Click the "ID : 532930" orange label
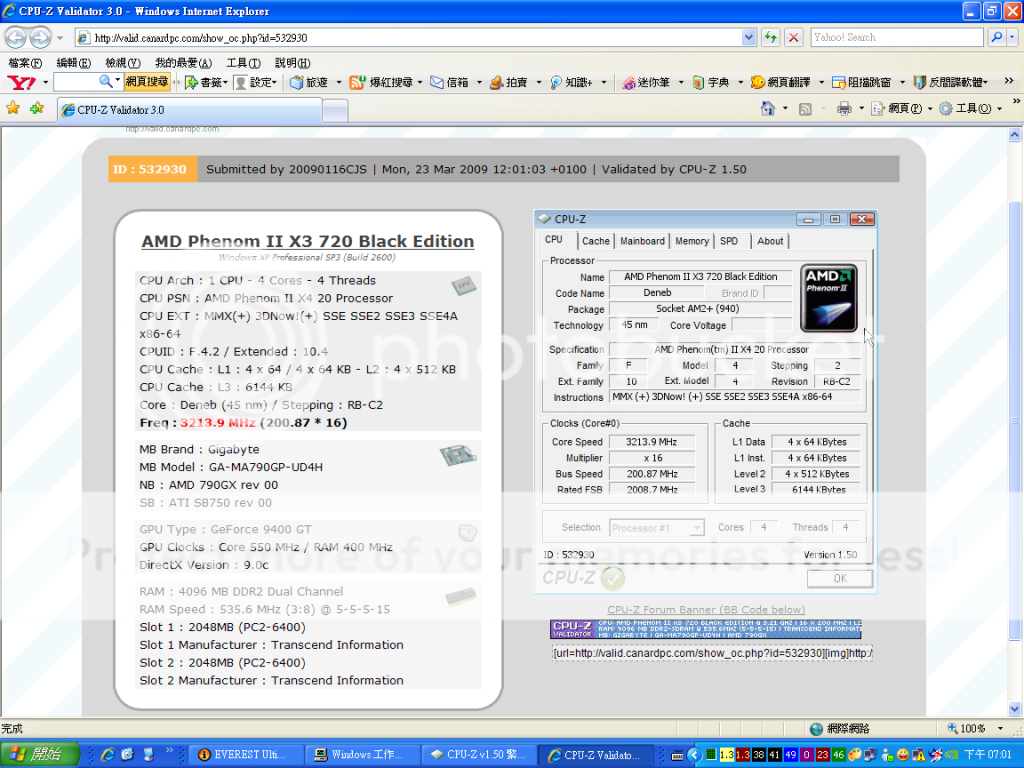 [152, 169]
